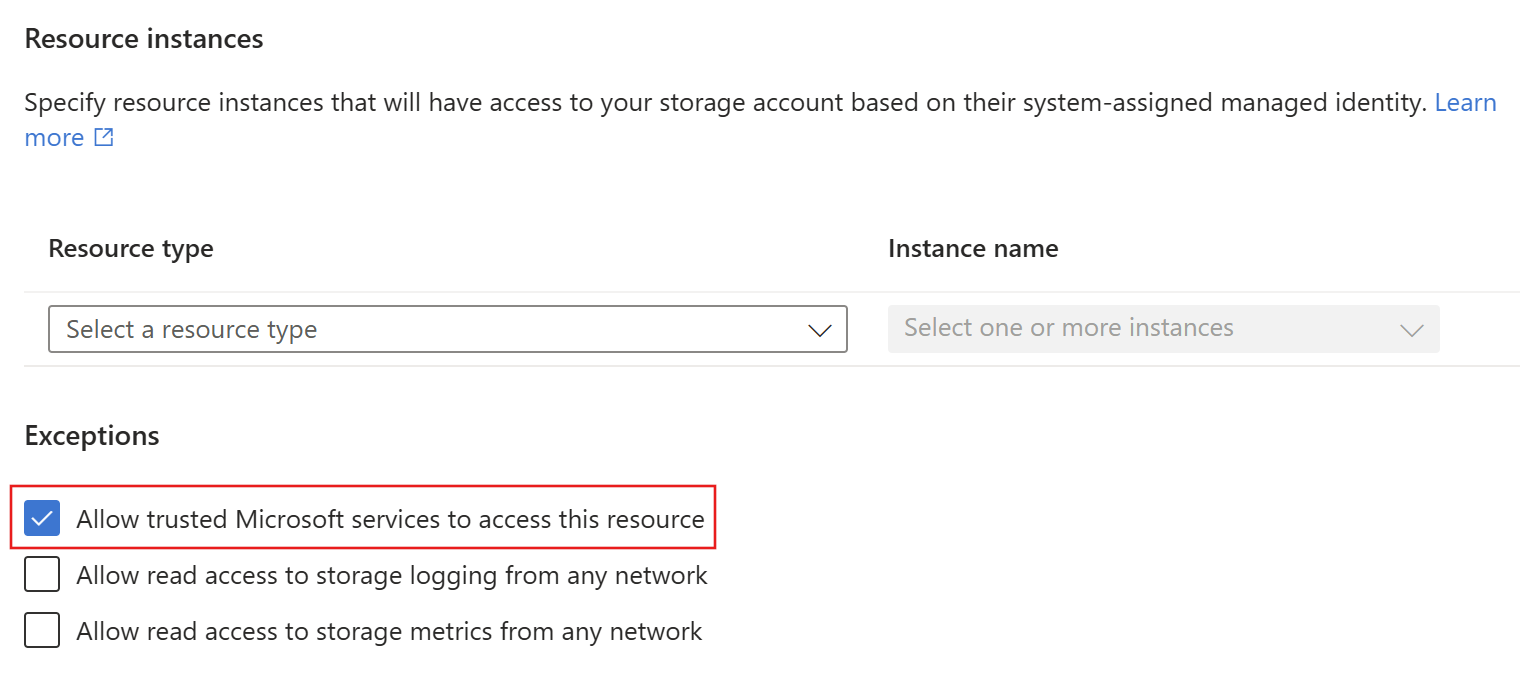Viewport: 1520px width, 677px height.
Task: Click the Resource type column header
Action: pos(130,248)
